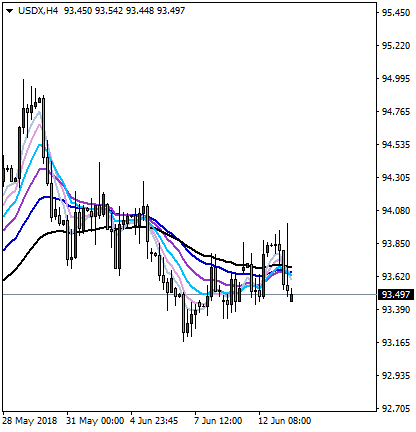Click the 31 May 00:00 time label

click(95, 421)
